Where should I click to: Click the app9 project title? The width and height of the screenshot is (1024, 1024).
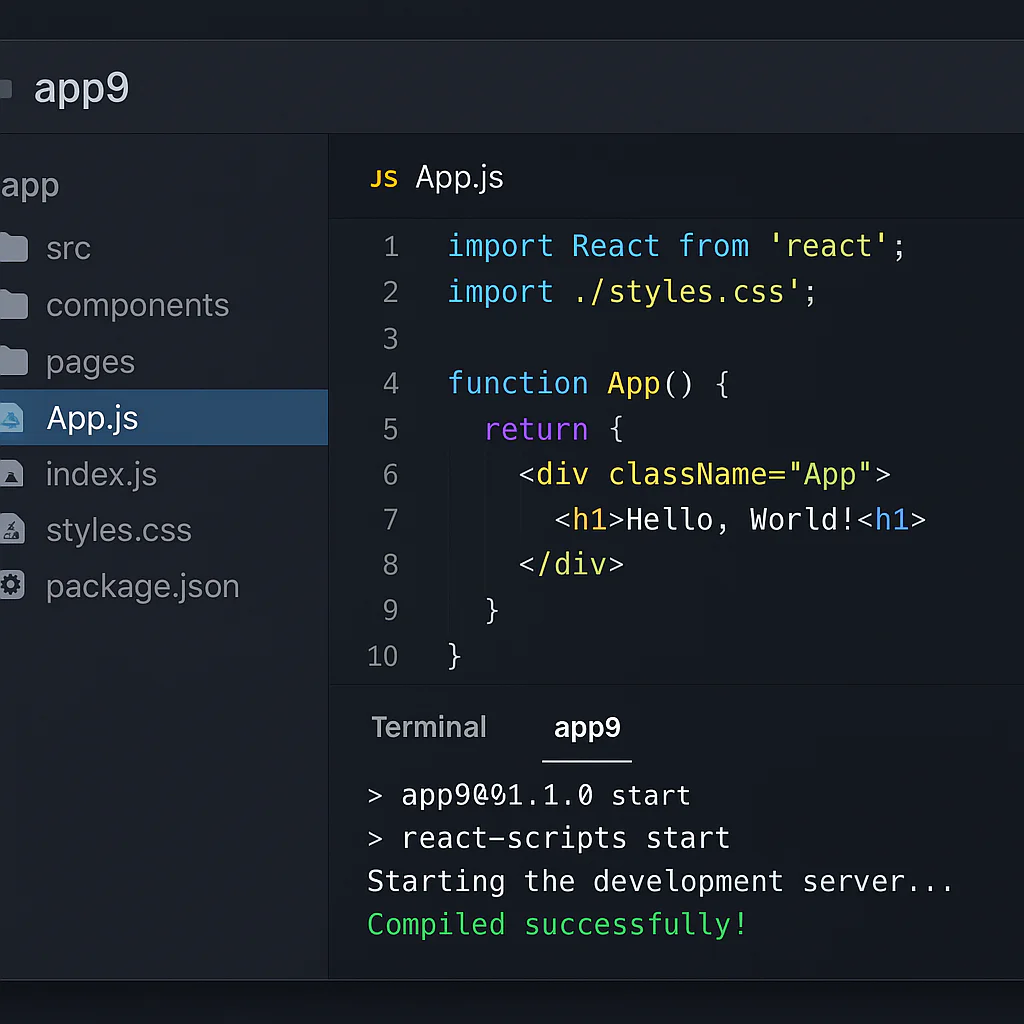coord(82,89)
